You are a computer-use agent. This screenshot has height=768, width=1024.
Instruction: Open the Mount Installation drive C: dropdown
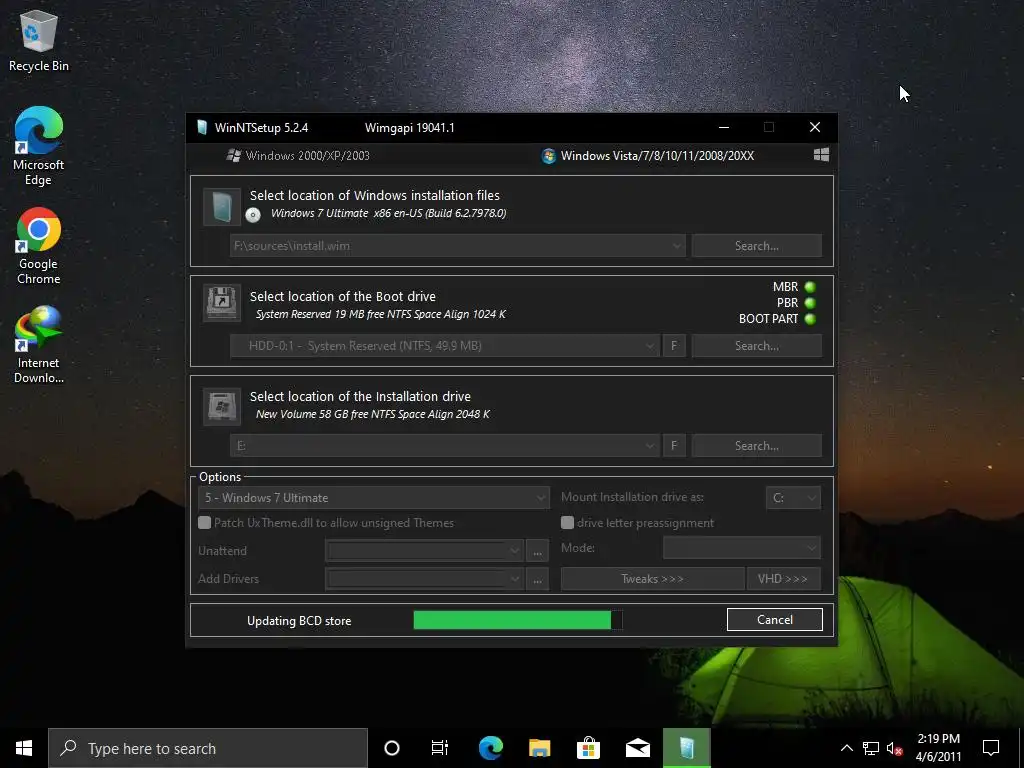point(793,498)
